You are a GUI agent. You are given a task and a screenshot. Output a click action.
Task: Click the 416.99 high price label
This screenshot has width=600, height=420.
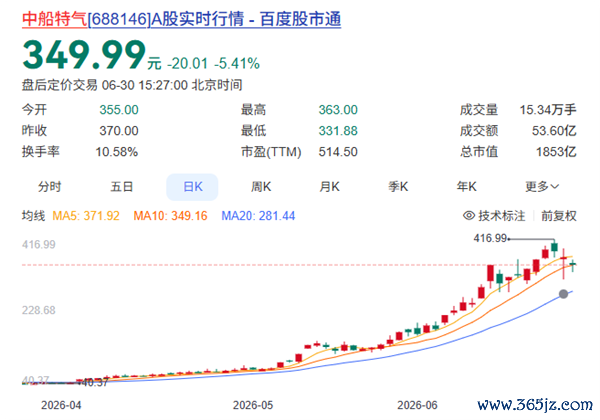point(490,238)
